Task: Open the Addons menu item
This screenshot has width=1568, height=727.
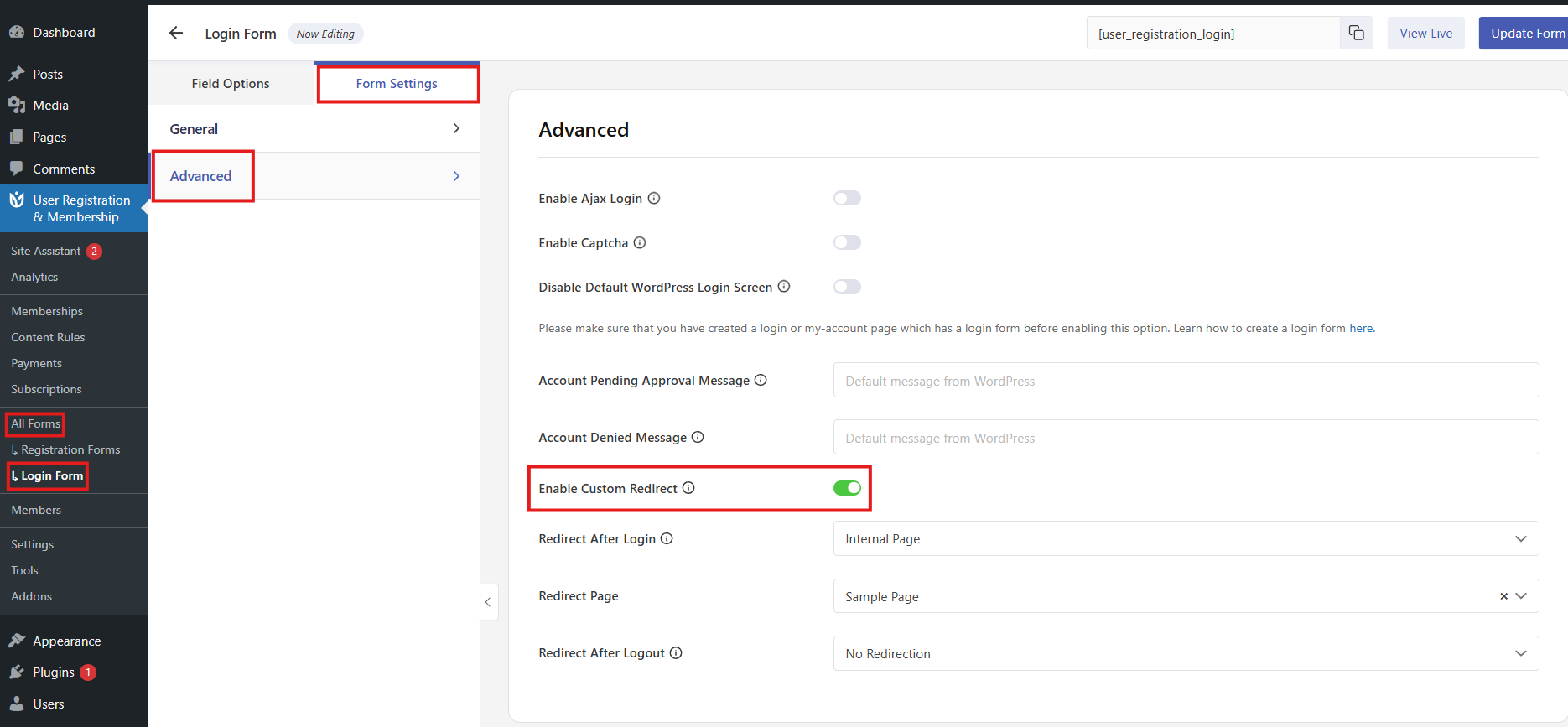Action: pyautogui.click(x=31, y=596)
